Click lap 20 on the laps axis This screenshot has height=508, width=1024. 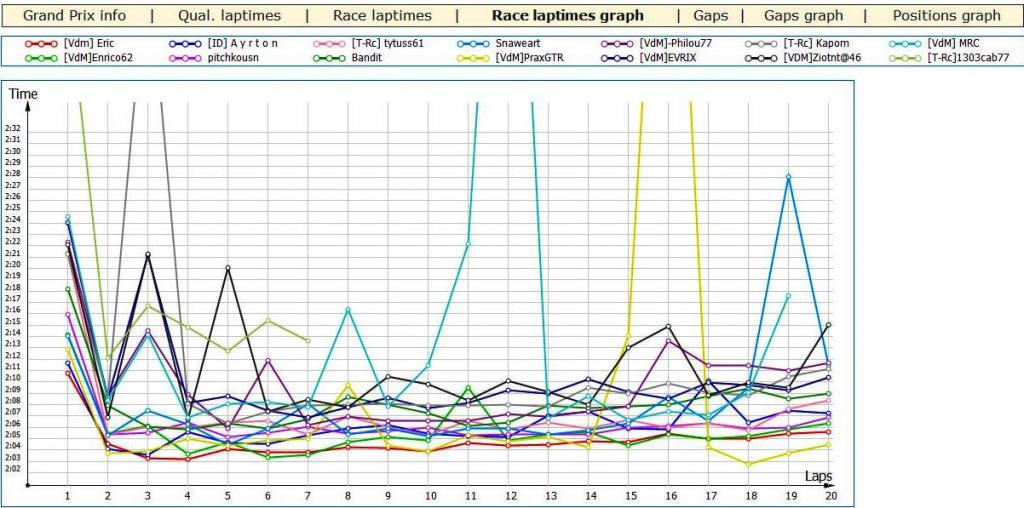tap(830, 496)
